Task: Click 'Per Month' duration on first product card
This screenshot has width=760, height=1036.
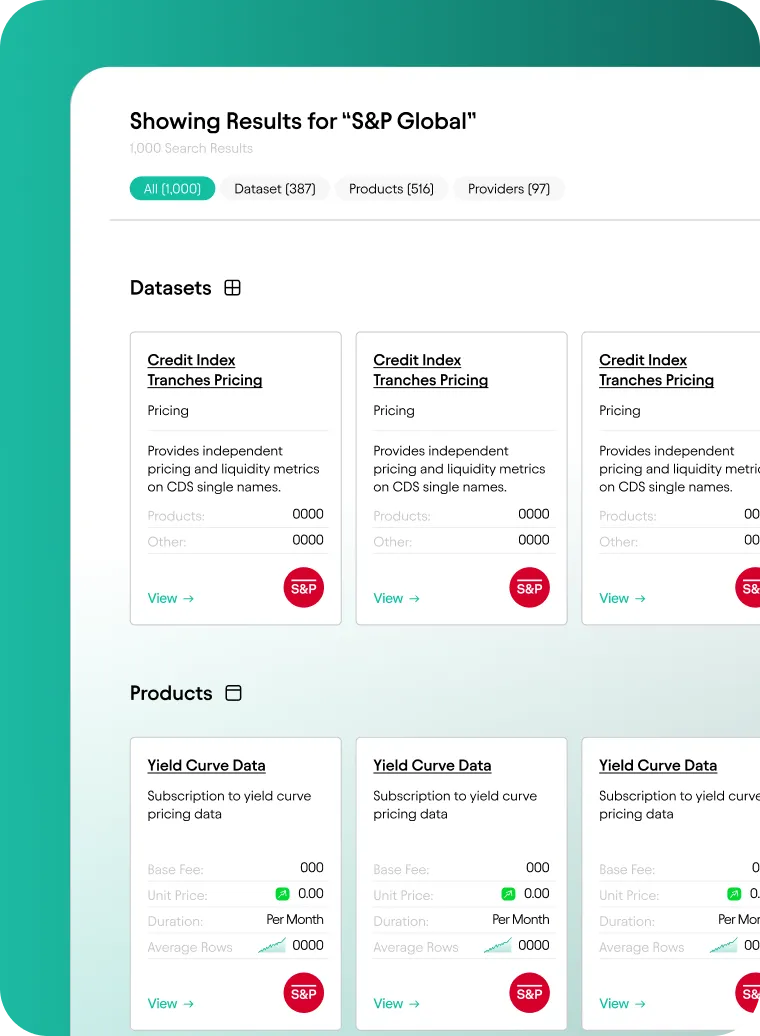Action: 295,919
